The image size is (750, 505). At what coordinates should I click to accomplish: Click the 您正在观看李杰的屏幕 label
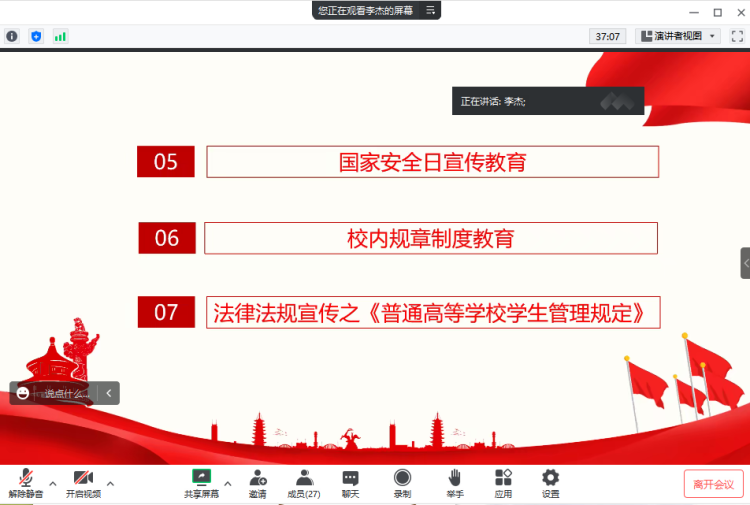tap(365, 10)
